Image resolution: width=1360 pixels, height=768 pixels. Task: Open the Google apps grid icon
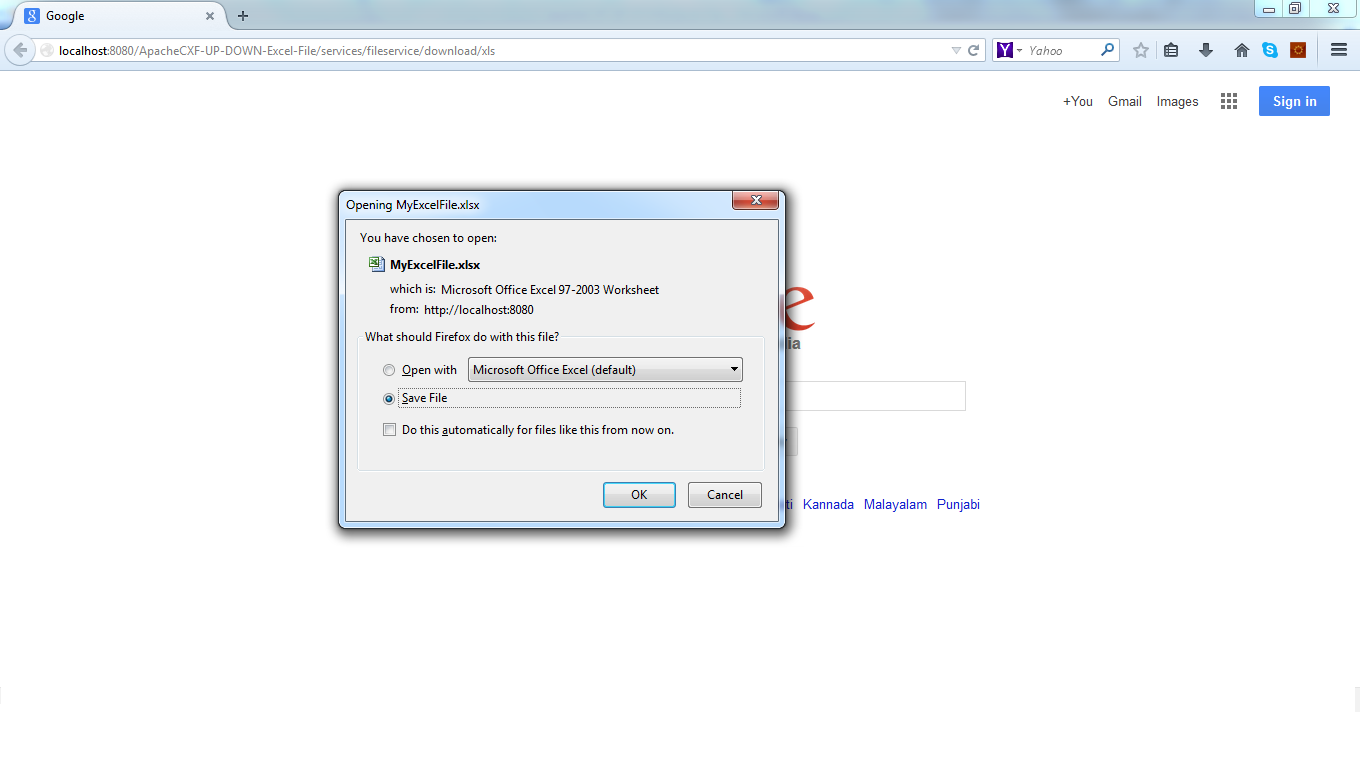(1229, 101)
